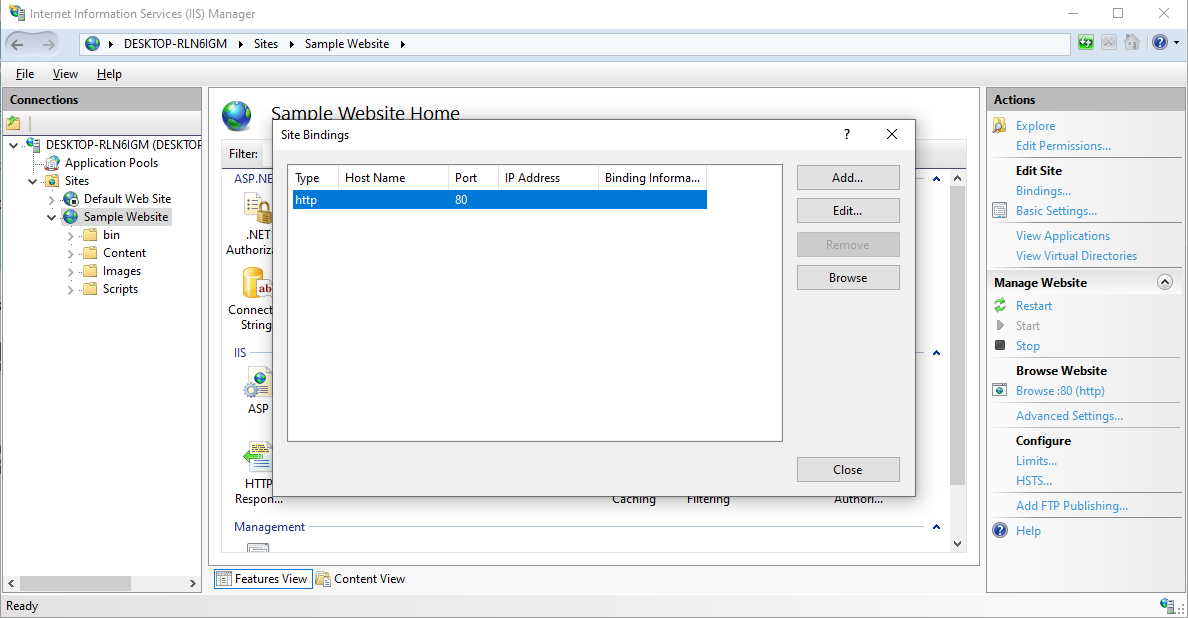Collapse the Manage Website section
The image size is (1188, 618).
(x=1165, y=282)
